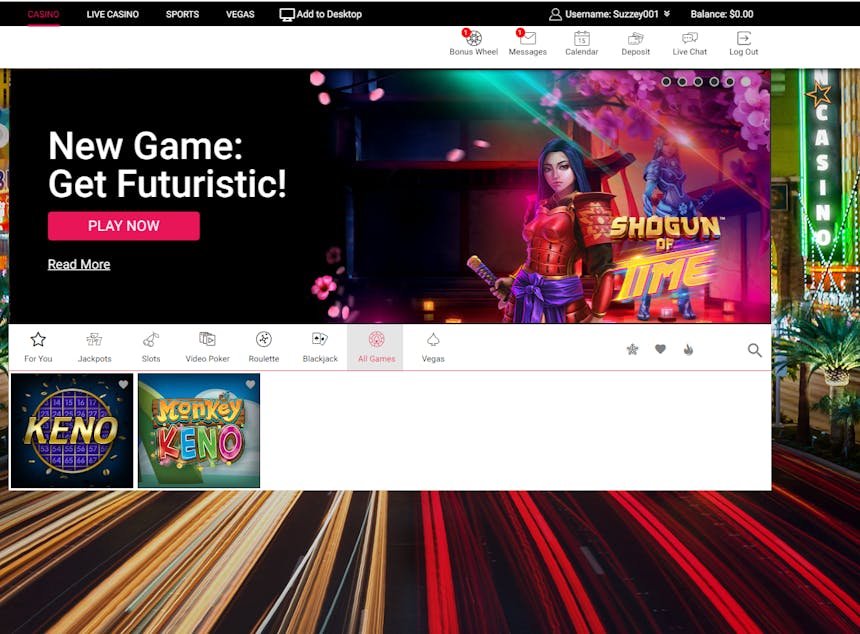Viewport: 860px width, 634px height.
Task: Switch to the SPORTS tab
Action: point(183,14)
